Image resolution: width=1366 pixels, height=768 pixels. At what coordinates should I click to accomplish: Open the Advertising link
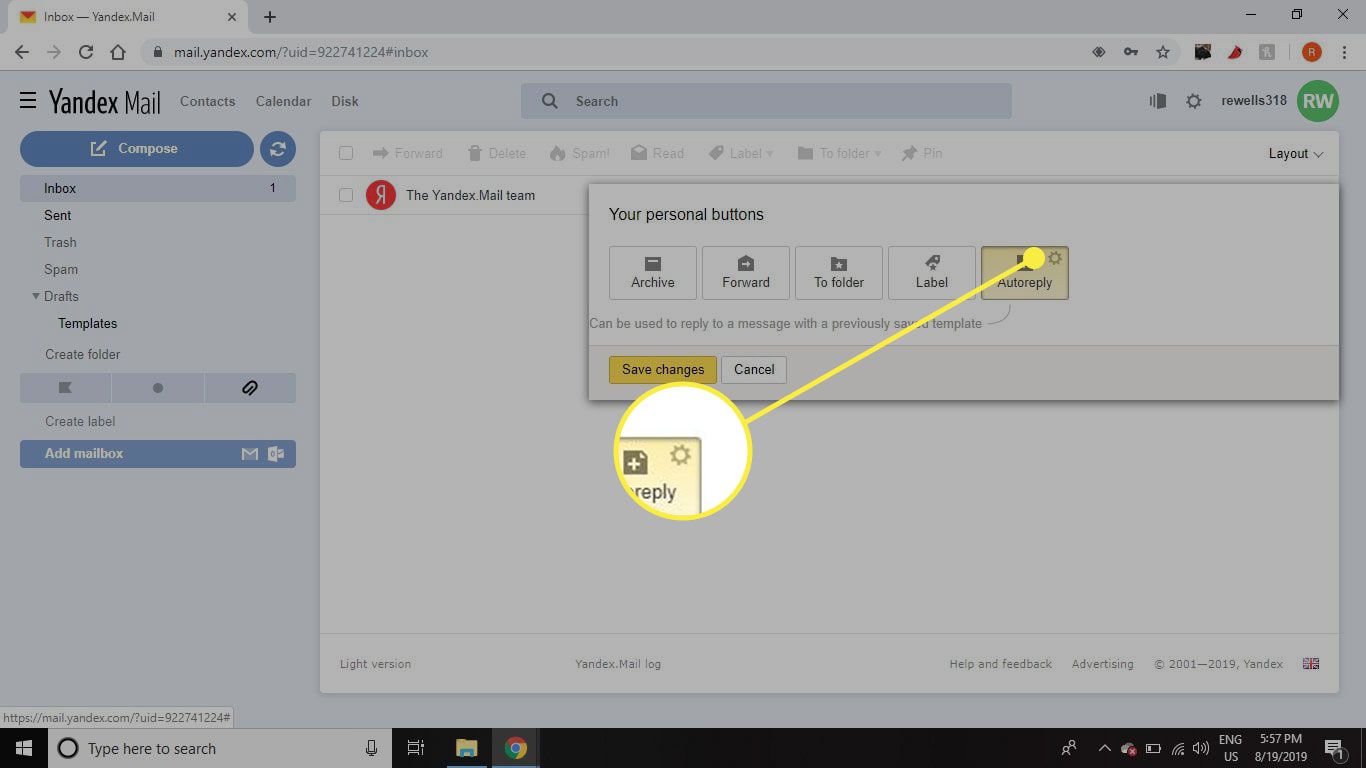click(x=1103, y=664)
